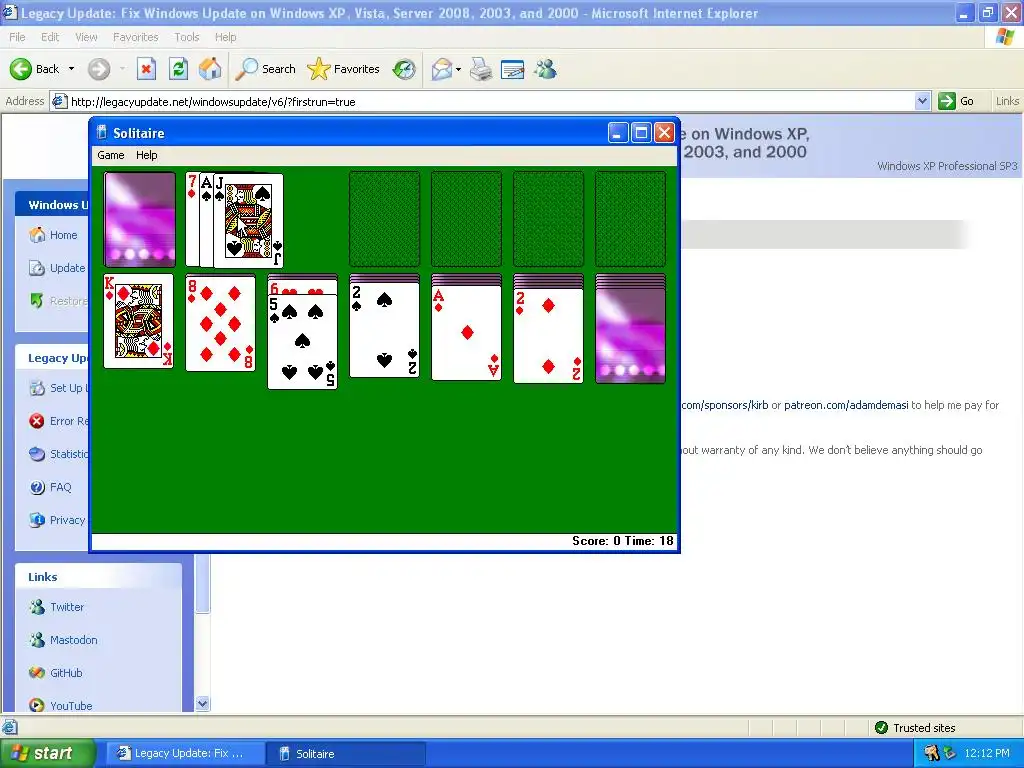Click the Set Up sidebar link
The image size is (1024, 768).
click(x=57, y=388)
